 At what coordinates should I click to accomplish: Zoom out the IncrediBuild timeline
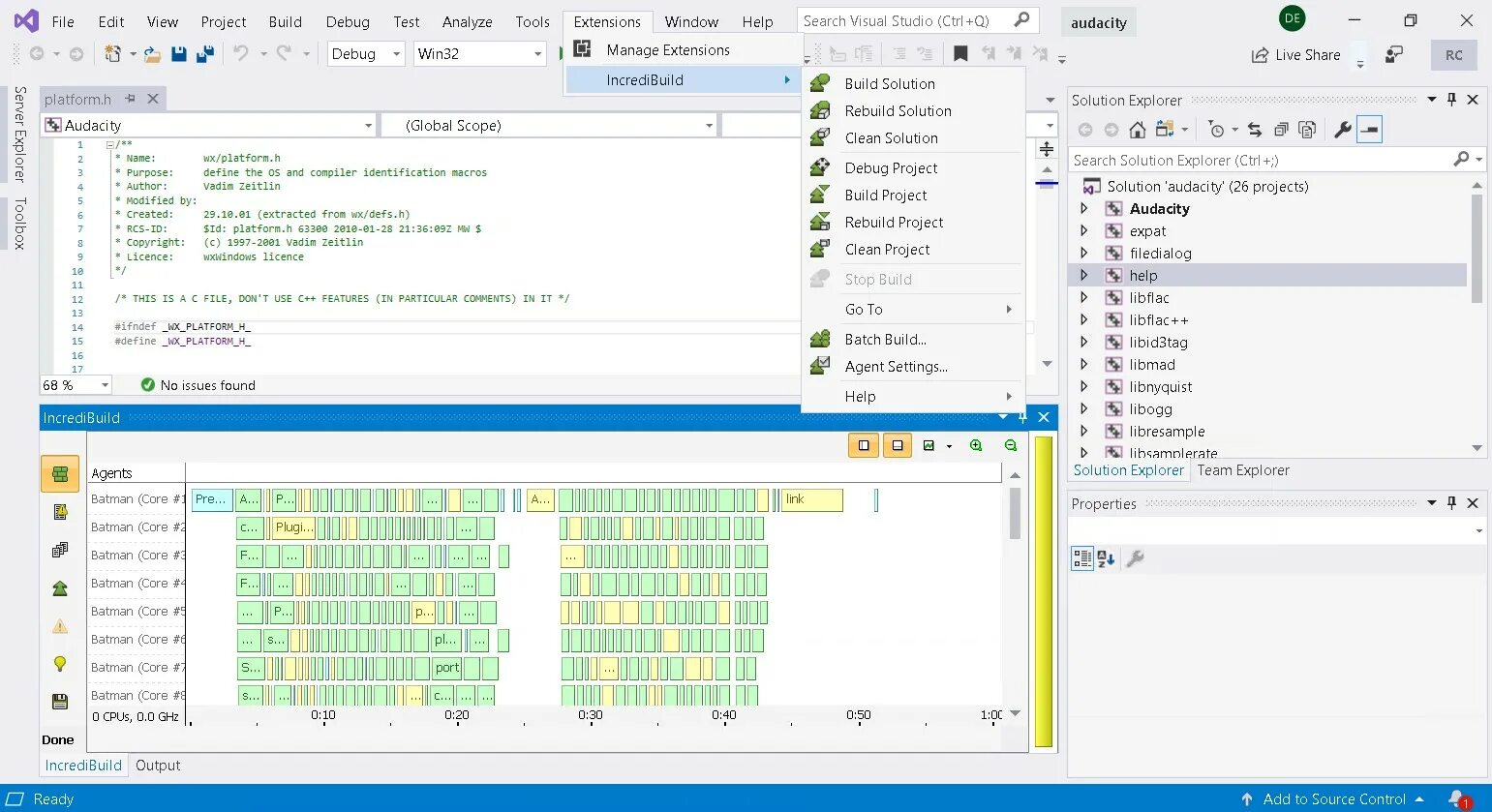1011,445
